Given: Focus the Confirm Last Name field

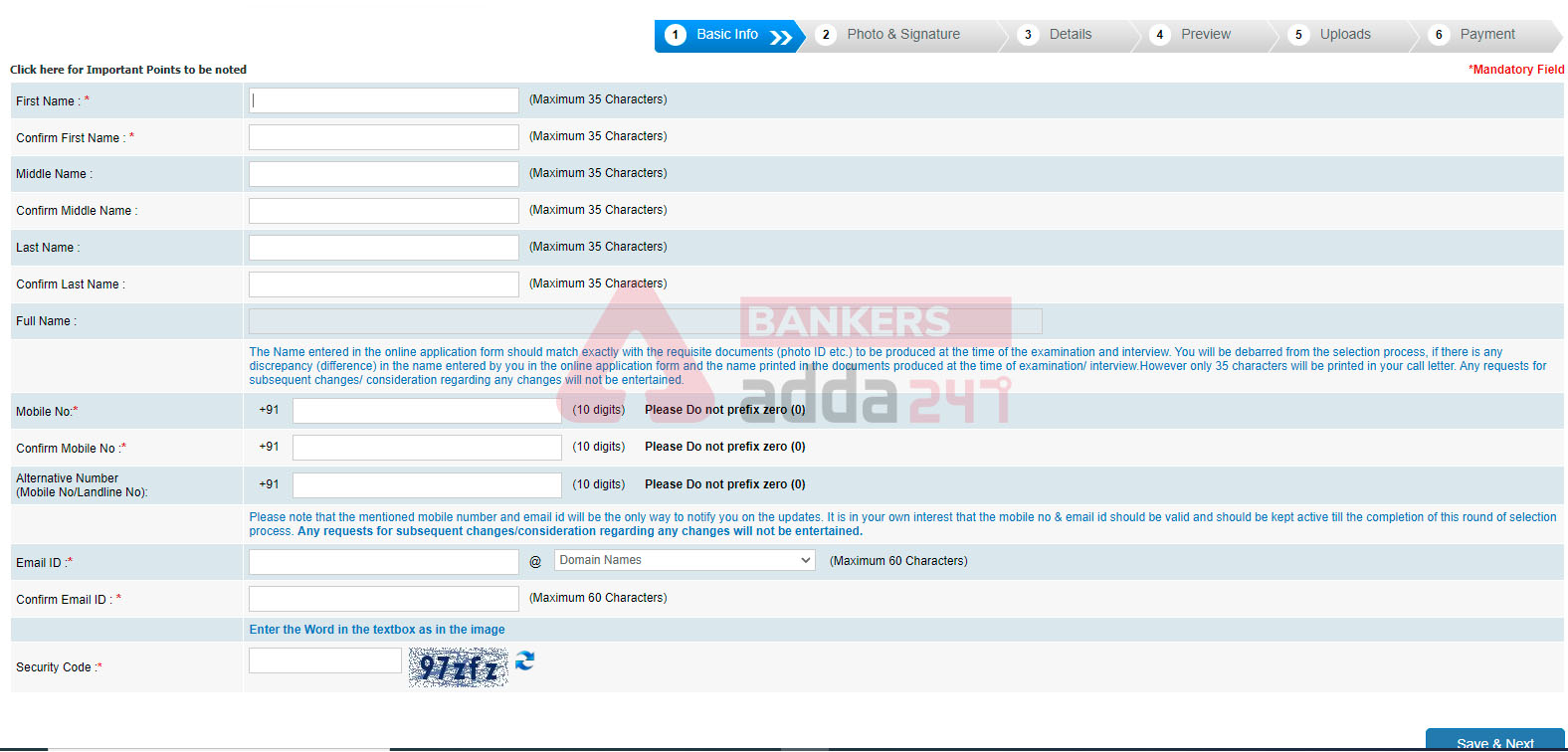Looking at the screenshot, I should tap(384, 284).
